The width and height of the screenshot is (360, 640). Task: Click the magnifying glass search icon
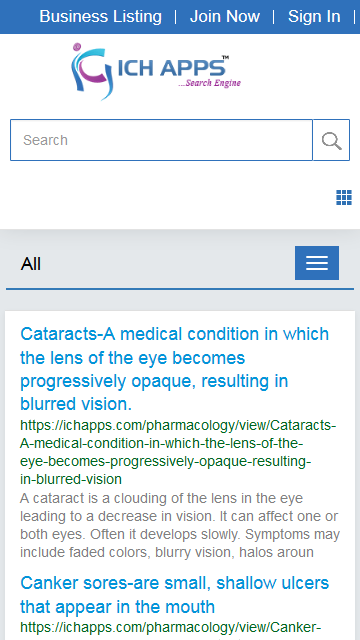pos(331,140)
